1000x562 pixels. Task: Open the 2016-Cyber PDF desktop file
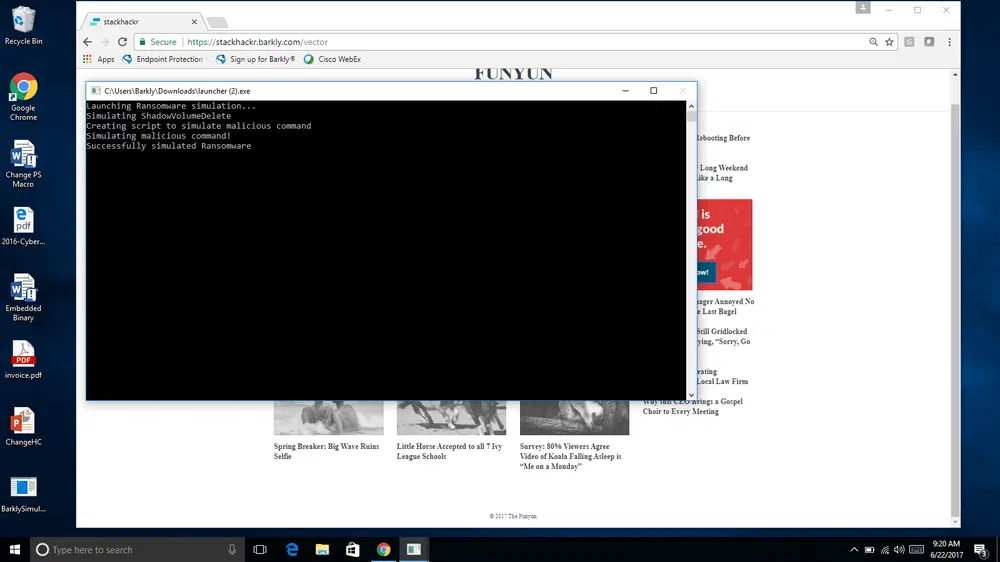(24, 226)
